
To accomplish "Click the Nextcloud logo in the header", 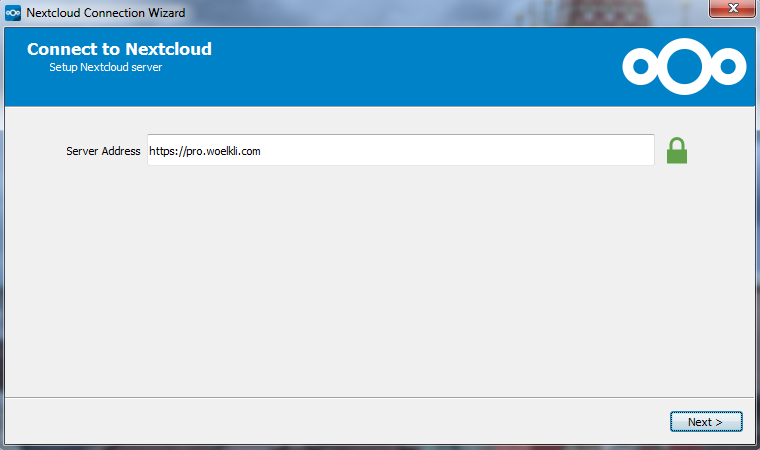I will tap(684, 66).
